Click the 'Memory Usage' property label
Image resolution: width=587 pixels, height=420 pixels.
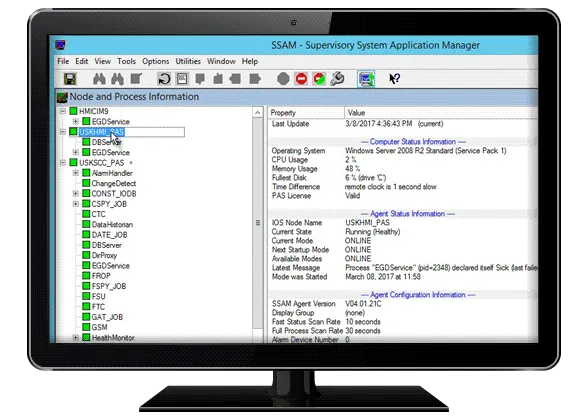pyautogui.click(x=295, y=169)
